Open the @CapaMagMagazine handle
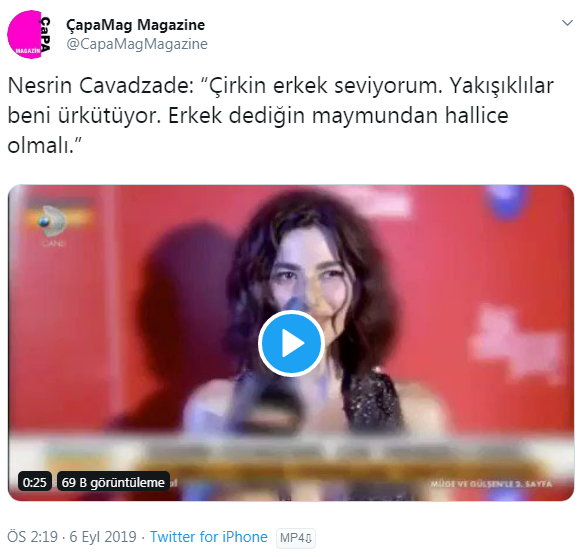Viewport: 587px width, 557px height. pyautogui.click(x=137, y=44)
